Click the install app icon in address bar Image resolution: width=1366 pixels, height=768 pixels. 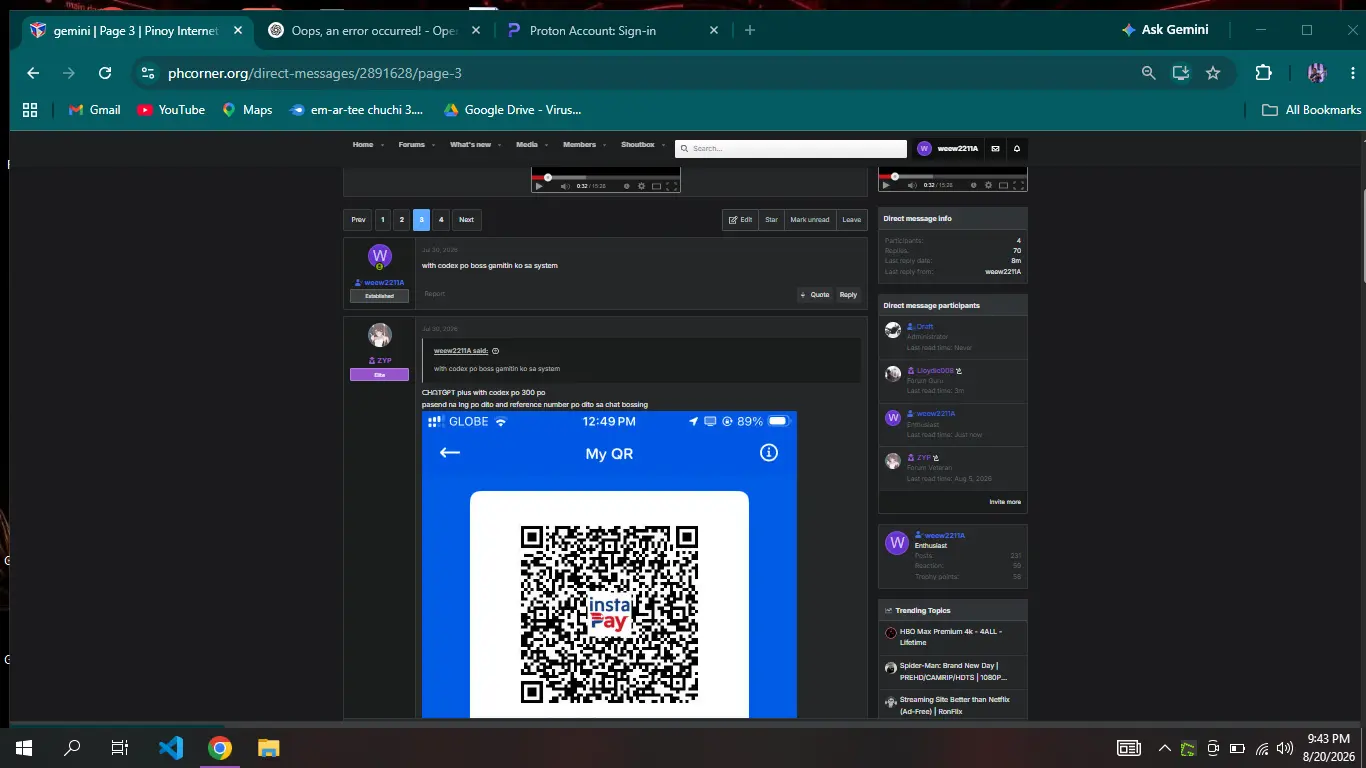pos(1181,73)
